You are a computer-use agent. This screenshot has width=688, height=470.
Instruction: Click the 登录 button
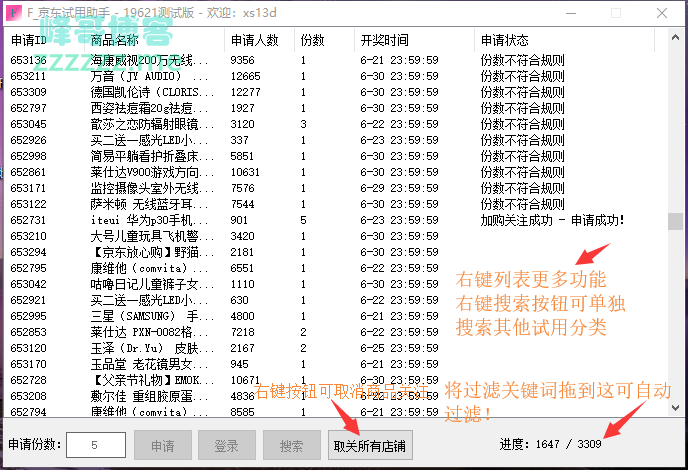point(226,444)
